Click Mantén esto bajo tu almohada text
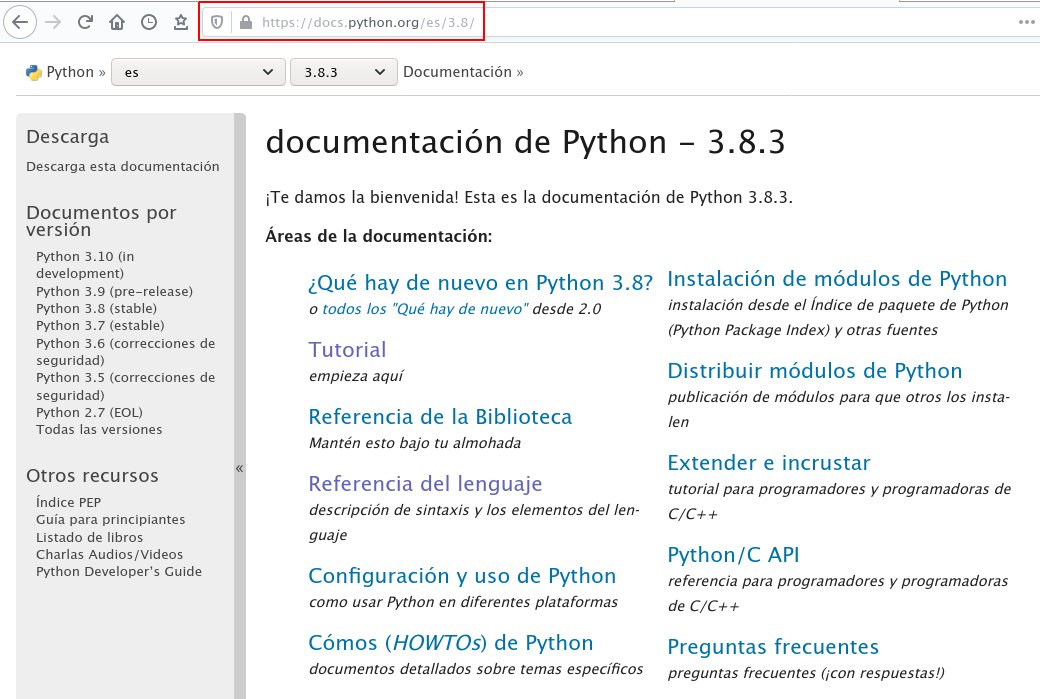 (x=415, y=443)
